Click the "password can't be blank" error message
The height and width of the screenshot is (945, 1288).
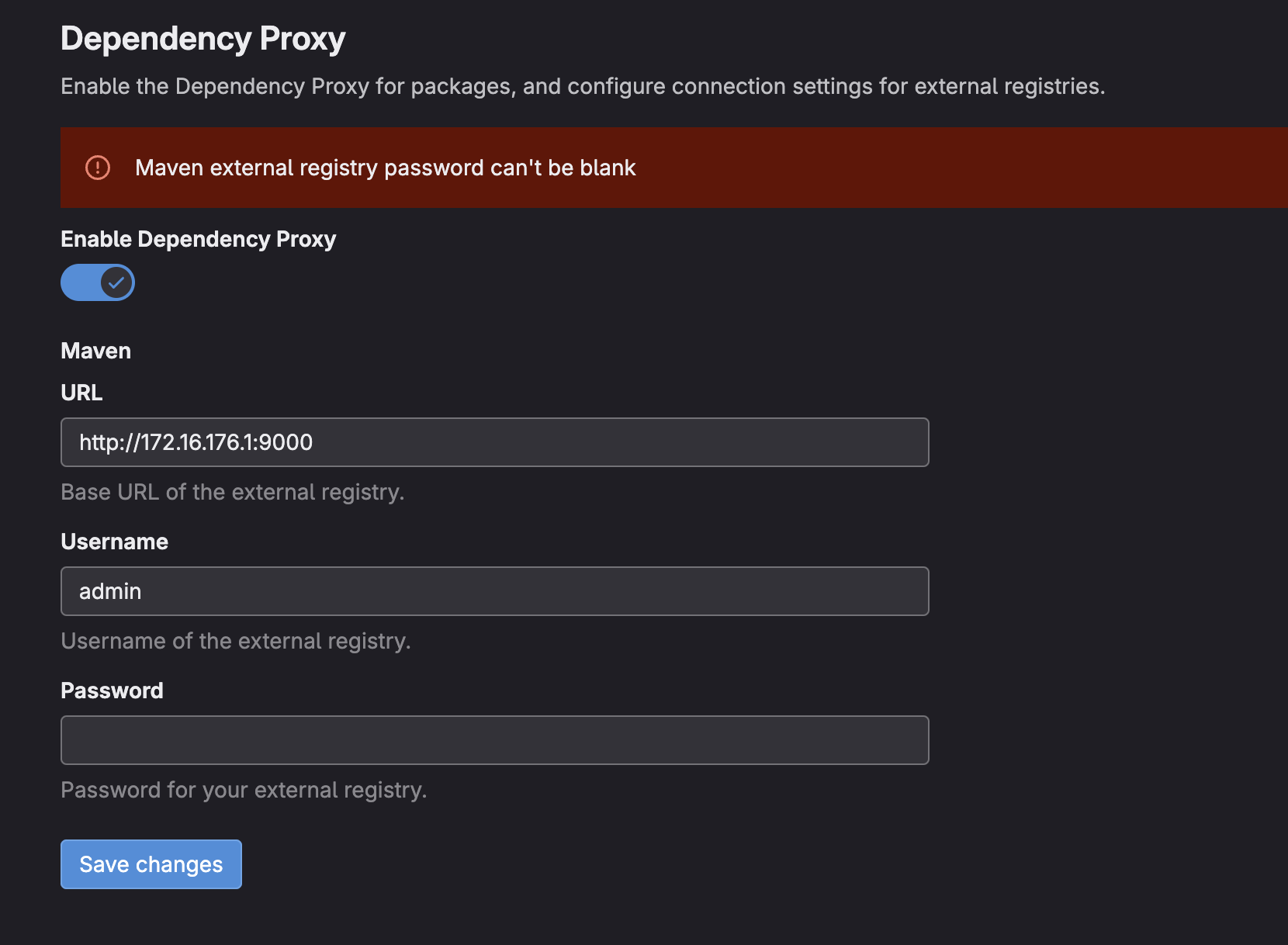[x=386, y=168]
